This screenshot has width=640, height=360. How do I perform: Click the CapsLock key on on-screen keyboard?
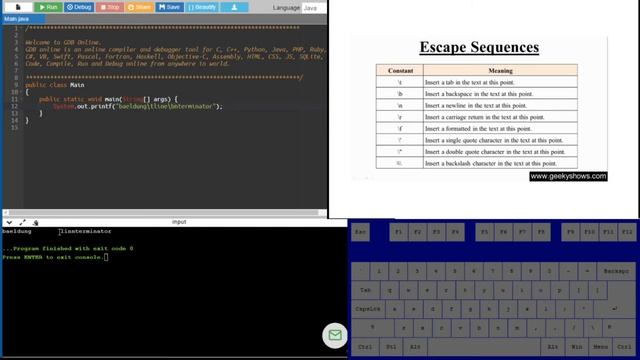coord(368,309)
